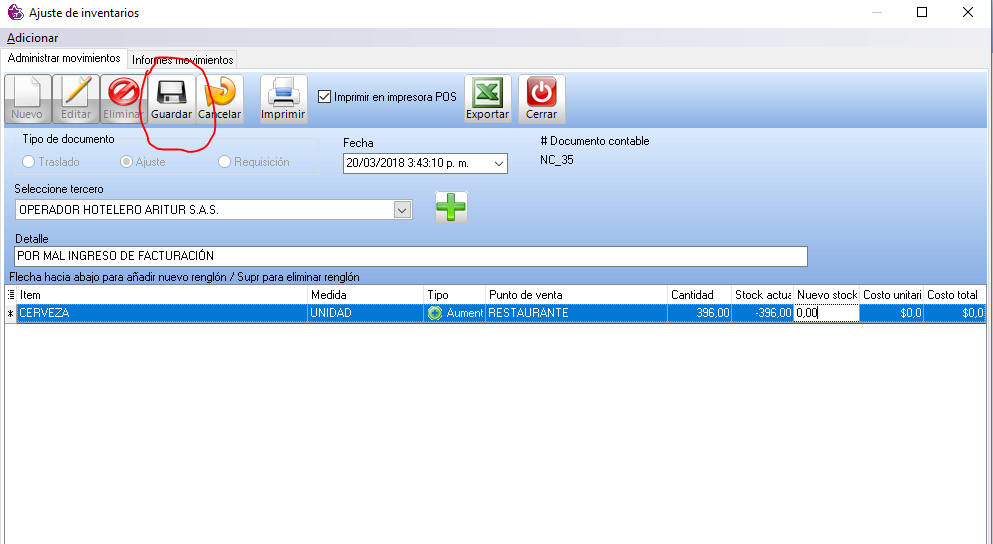Click the green plus add tercero icon
Viewport: 993px width, 544px height.
(x=451, y=207)
